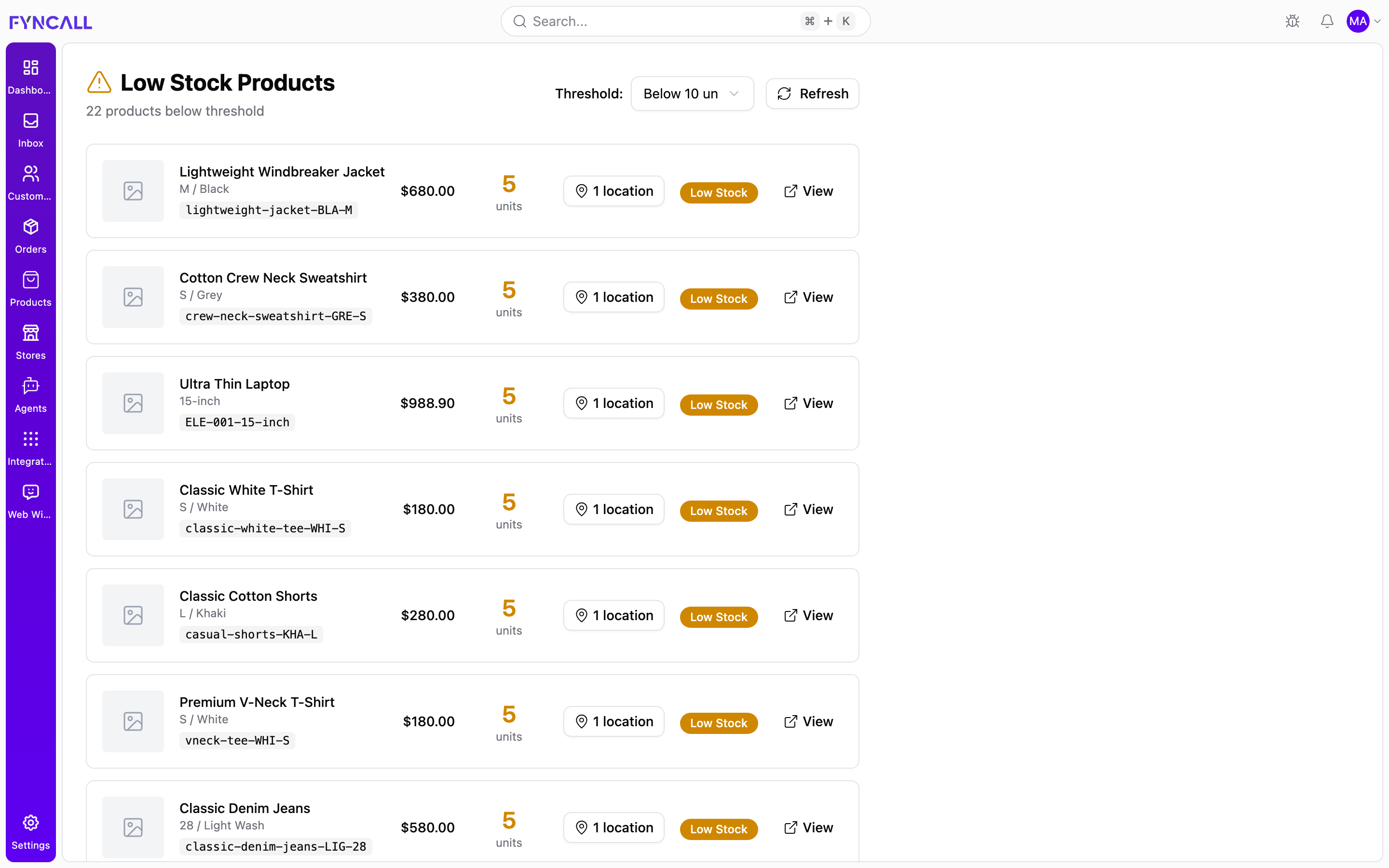Click the FYNCALL logo
Screen dimensions: 1389x868
click(51, 22)
